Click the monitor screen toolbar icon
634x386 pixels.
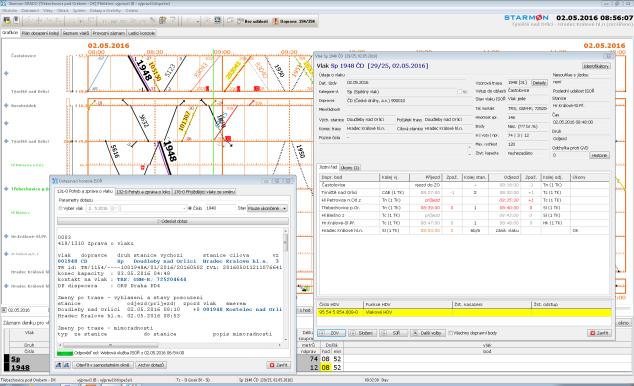(x=218, y=20)
